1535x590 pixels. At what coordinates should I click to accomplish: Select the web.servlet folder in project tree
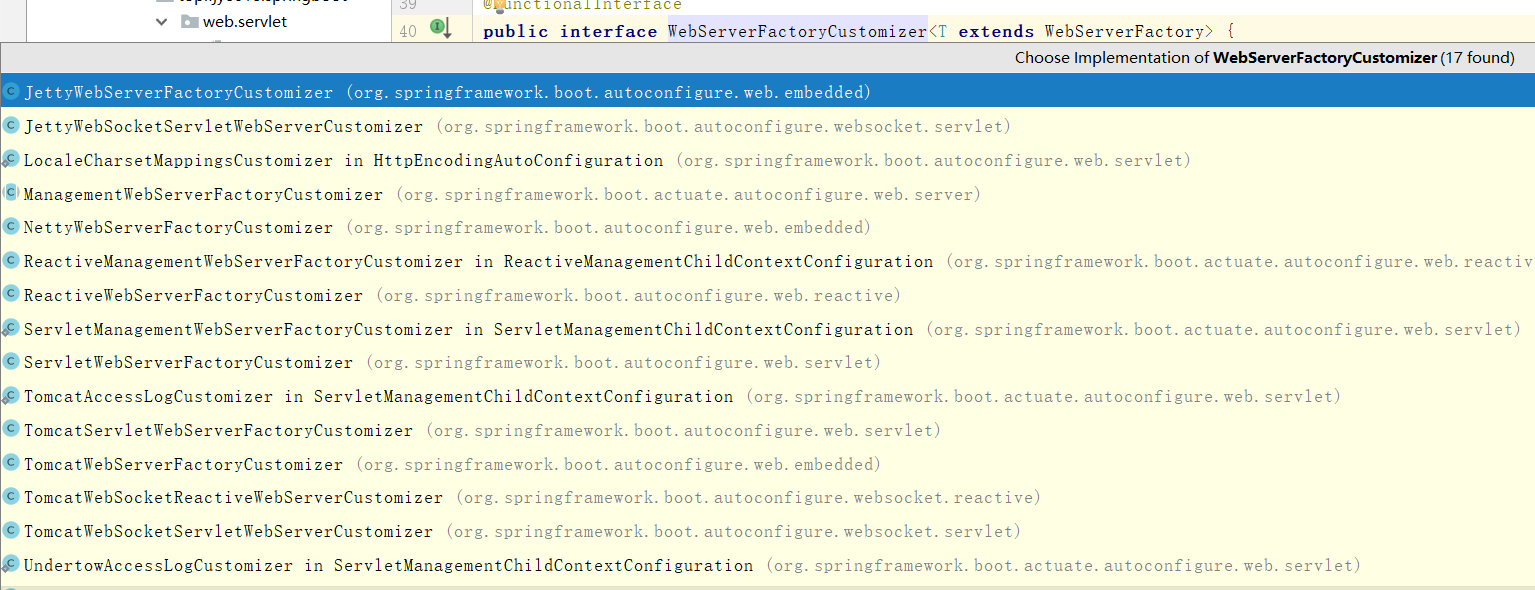click(244, 21)
